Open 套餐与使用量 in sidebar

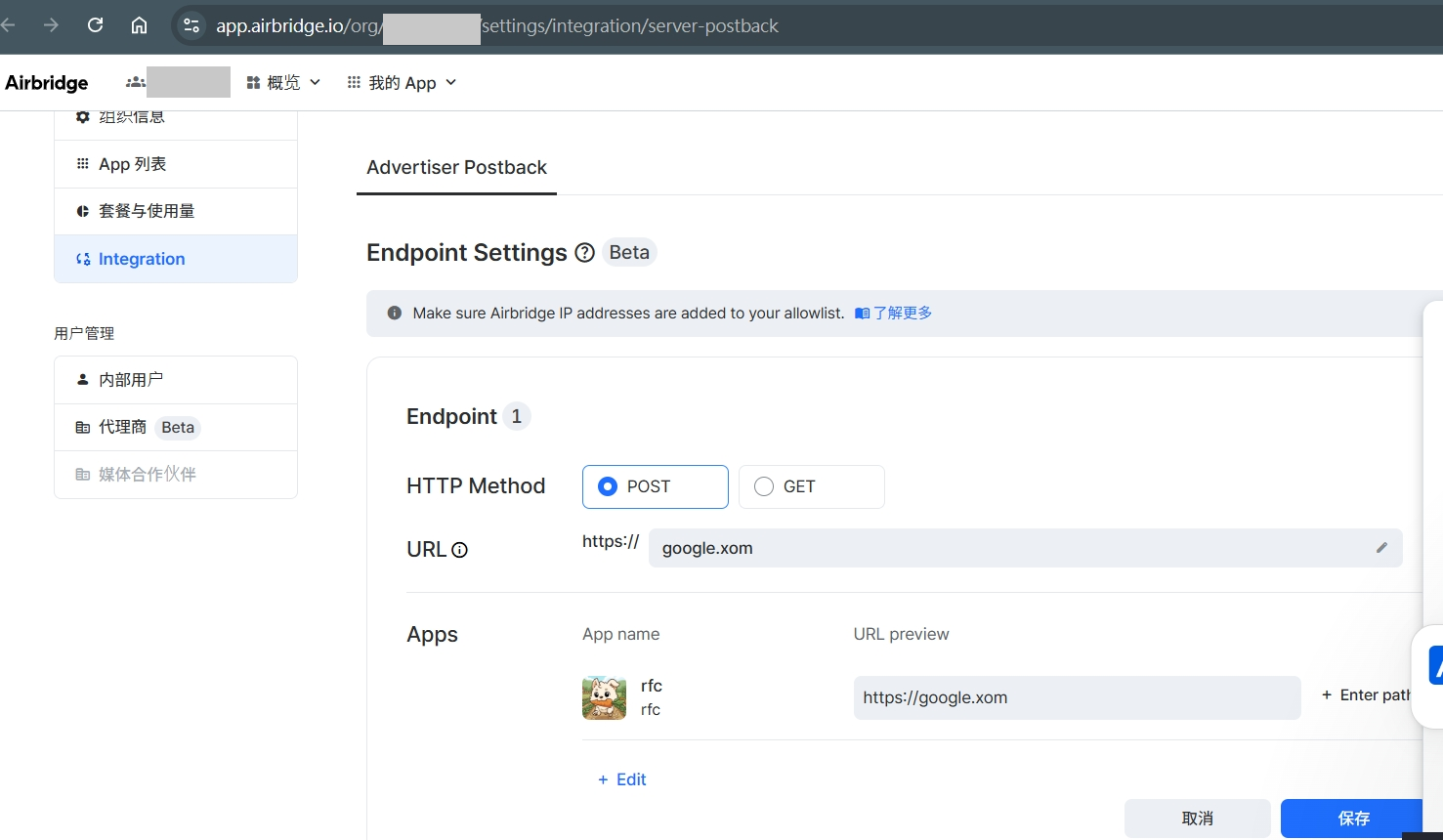pos(176,211)
